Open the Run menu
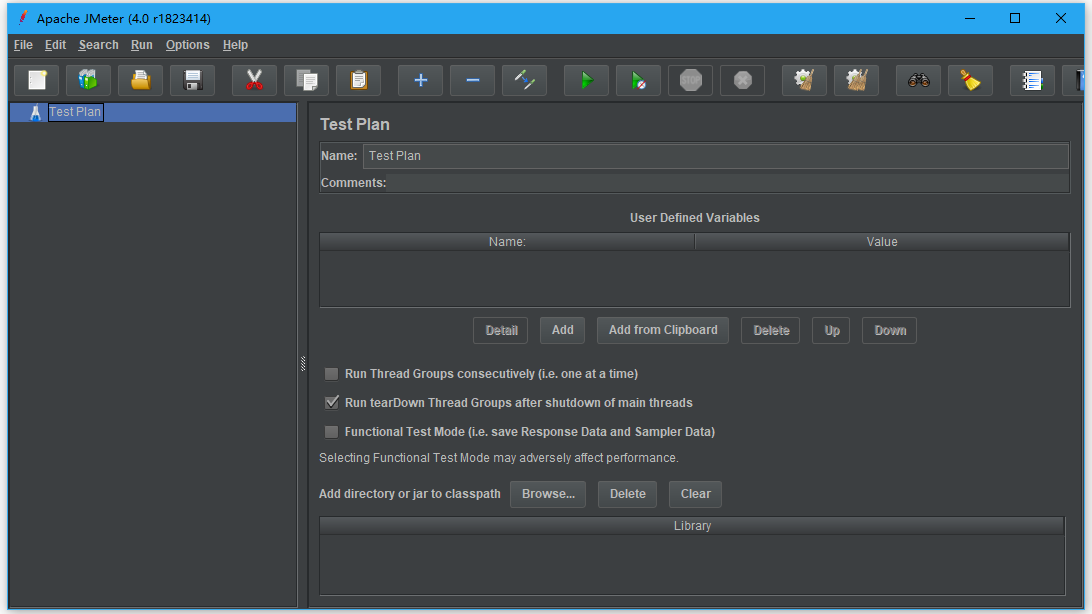Image resolution: width=1092 pixels, height=614 pixels. tap(141, 45)
